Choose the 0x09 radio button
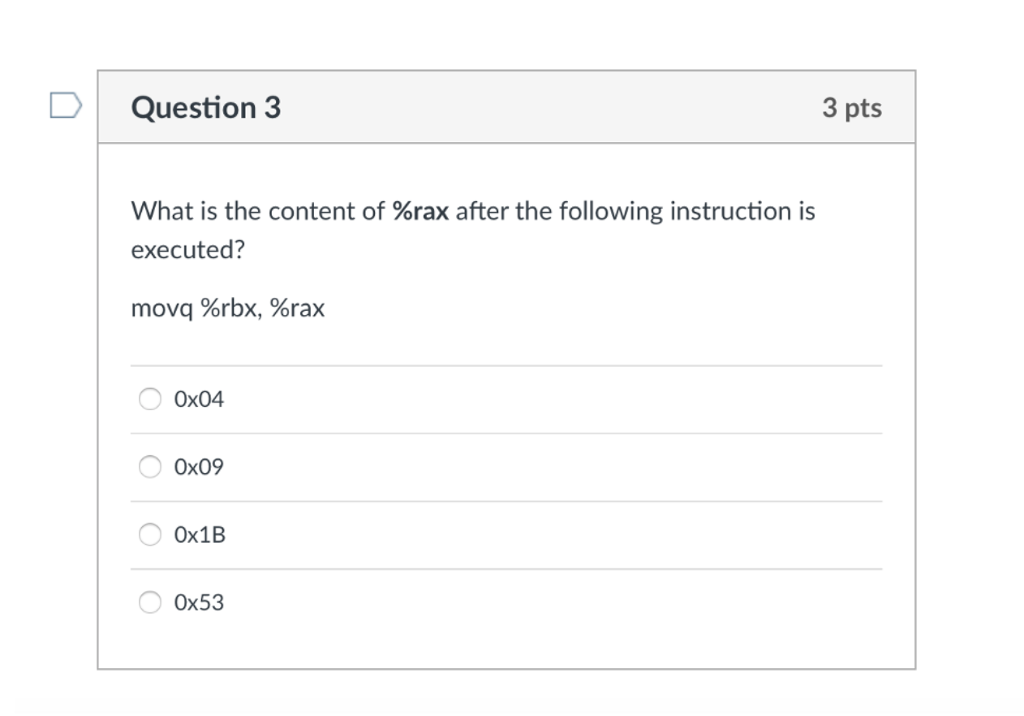This screenshot has width=1024, height=716. (x=150, y=467)
